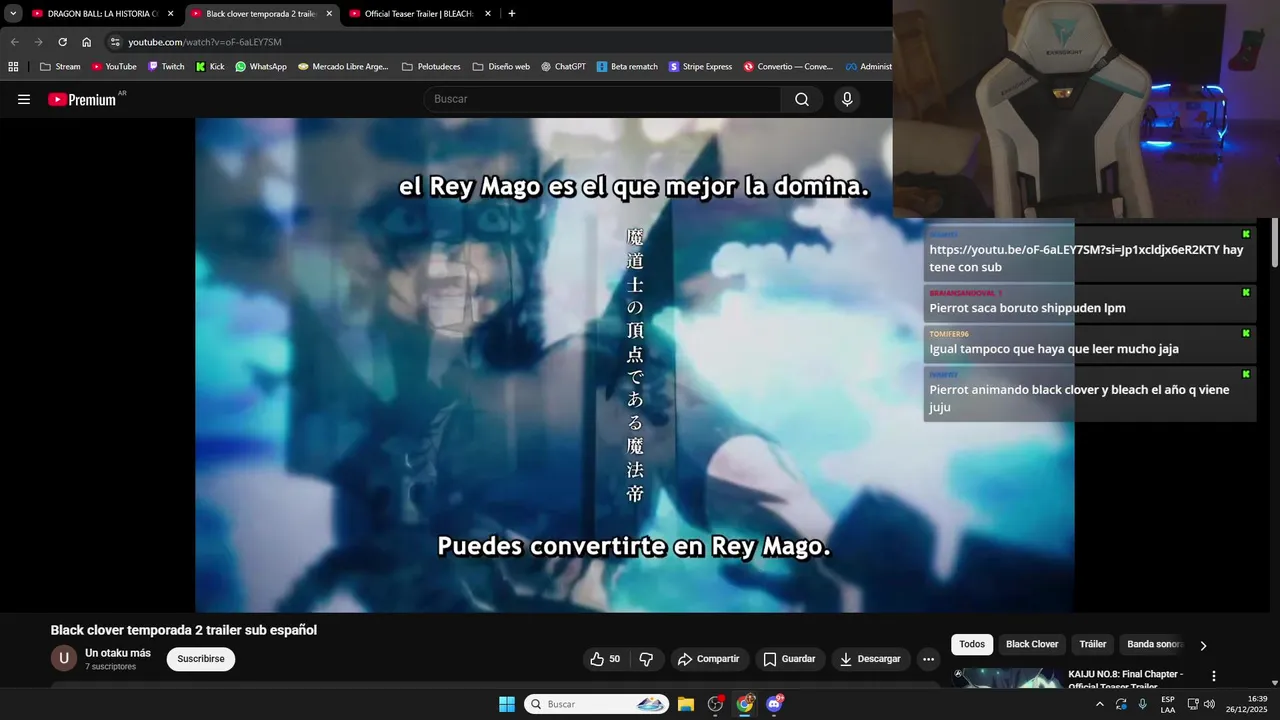The image size is (1280, 720).
Task: Start voice search with the microphone icon
Action: coord(847,99)
